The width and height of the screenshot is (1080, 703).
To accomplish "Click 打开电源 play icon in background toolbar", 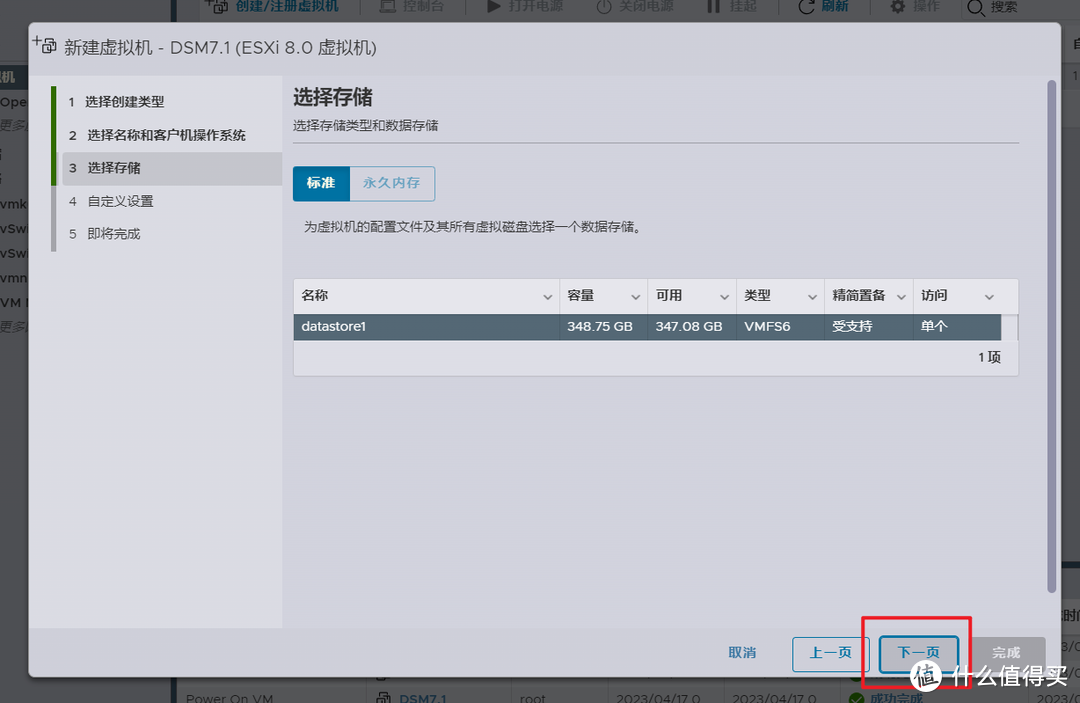I will click(494, 7).
